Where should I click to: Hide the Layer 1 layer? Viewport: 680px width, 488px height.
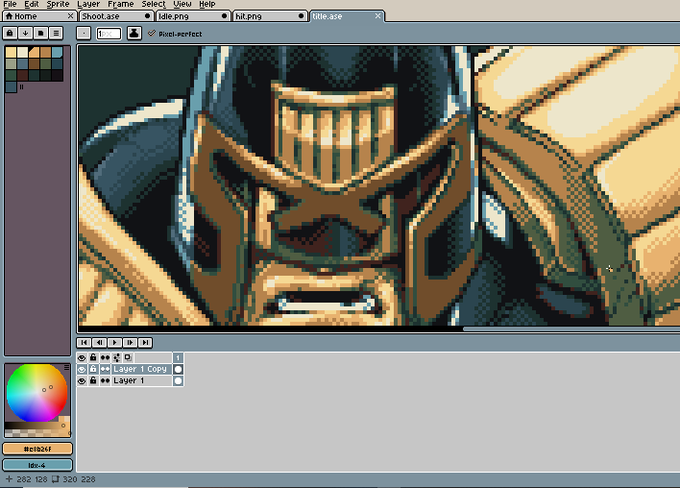coord(82,381)
